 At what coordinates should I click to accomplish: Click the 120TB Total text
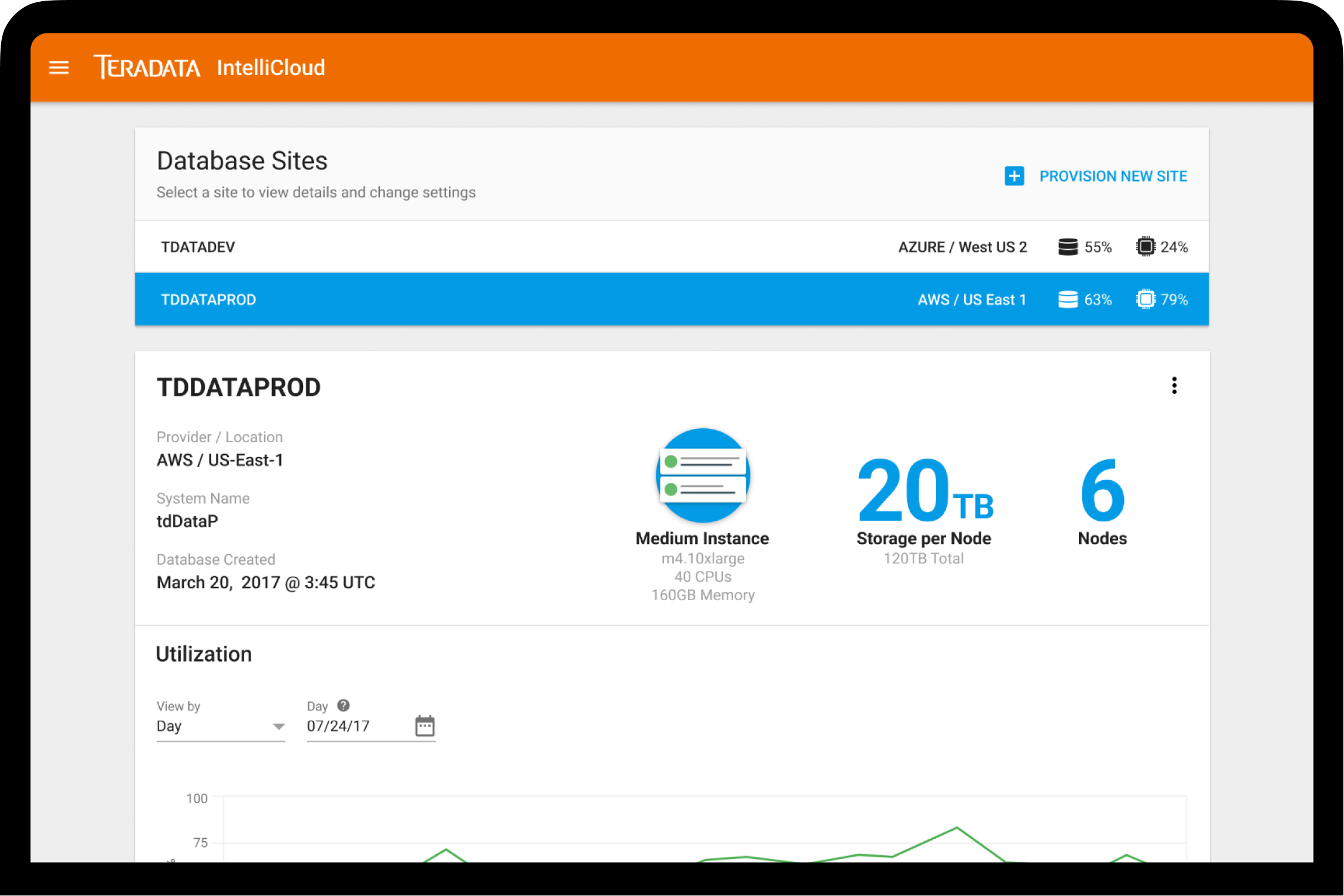[x=923, y=558]
